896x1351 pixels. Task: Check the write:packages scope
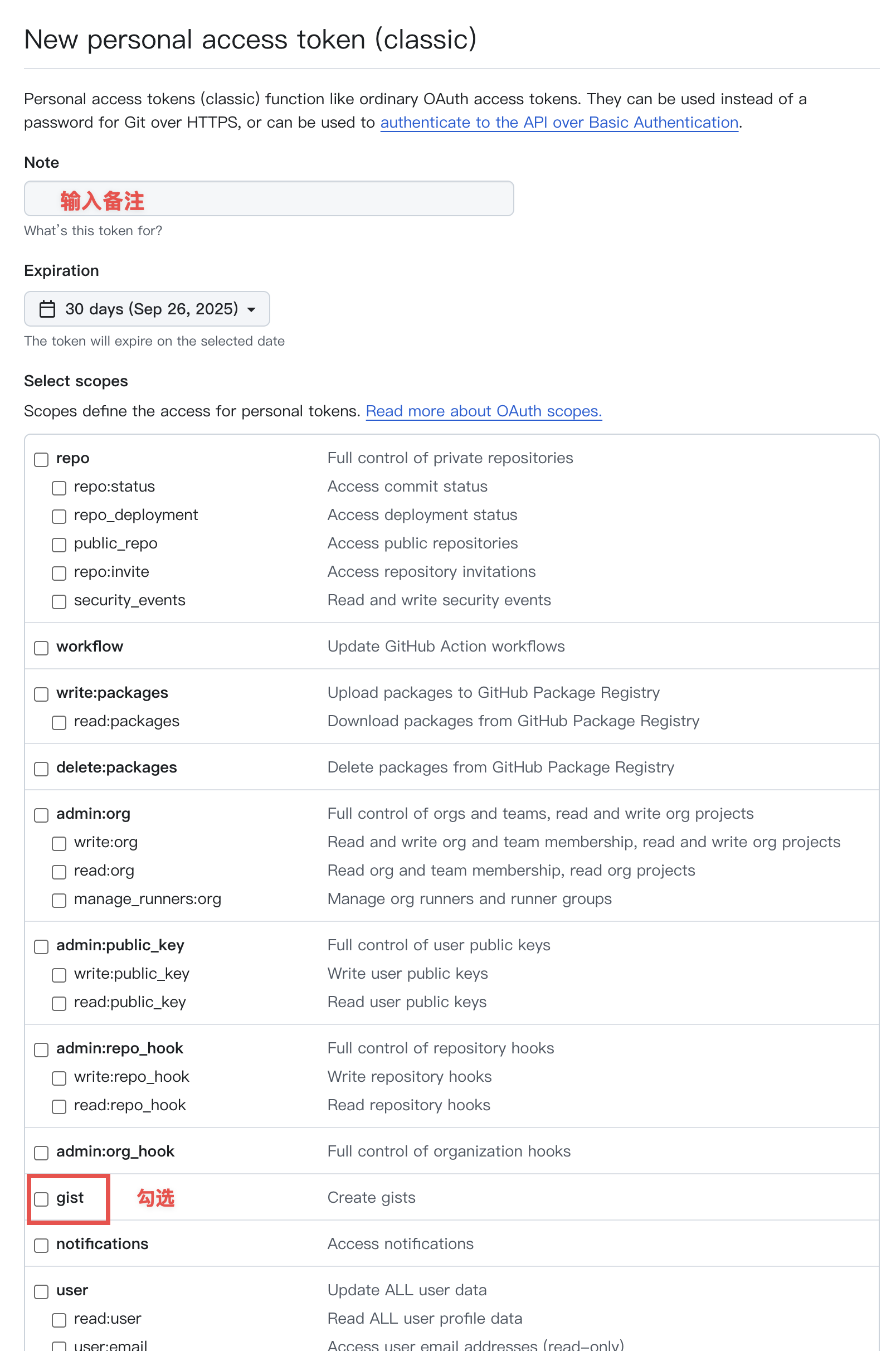(41, 694)
